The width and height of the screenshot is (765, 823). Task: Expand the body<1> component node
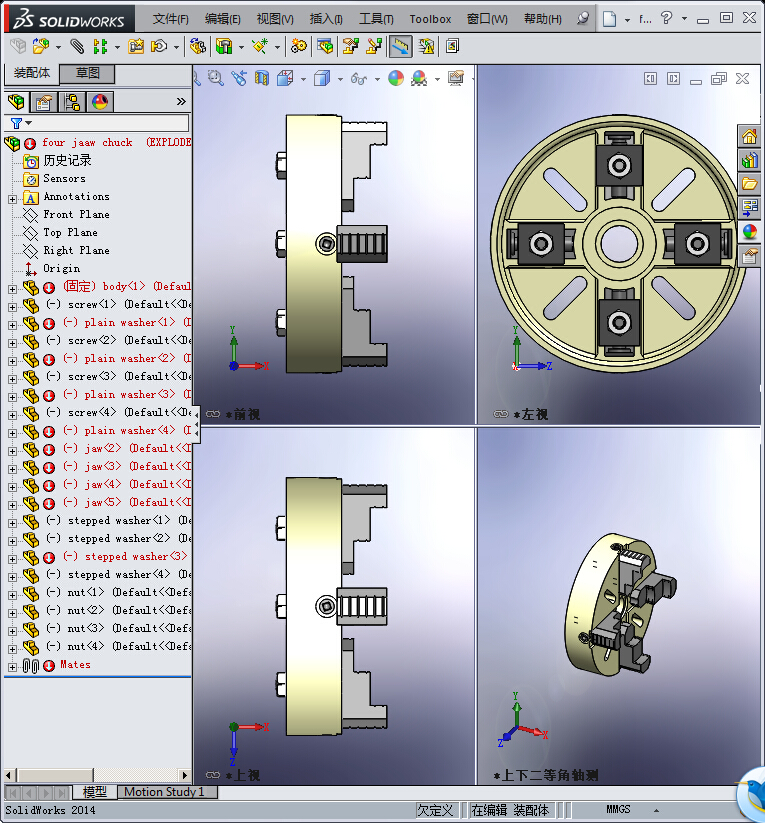point(12,287)
